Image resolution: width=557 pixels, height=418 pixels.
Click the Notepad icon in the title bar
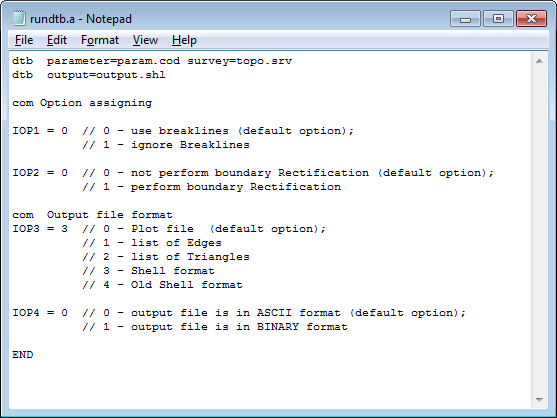[x=18, y=18]
